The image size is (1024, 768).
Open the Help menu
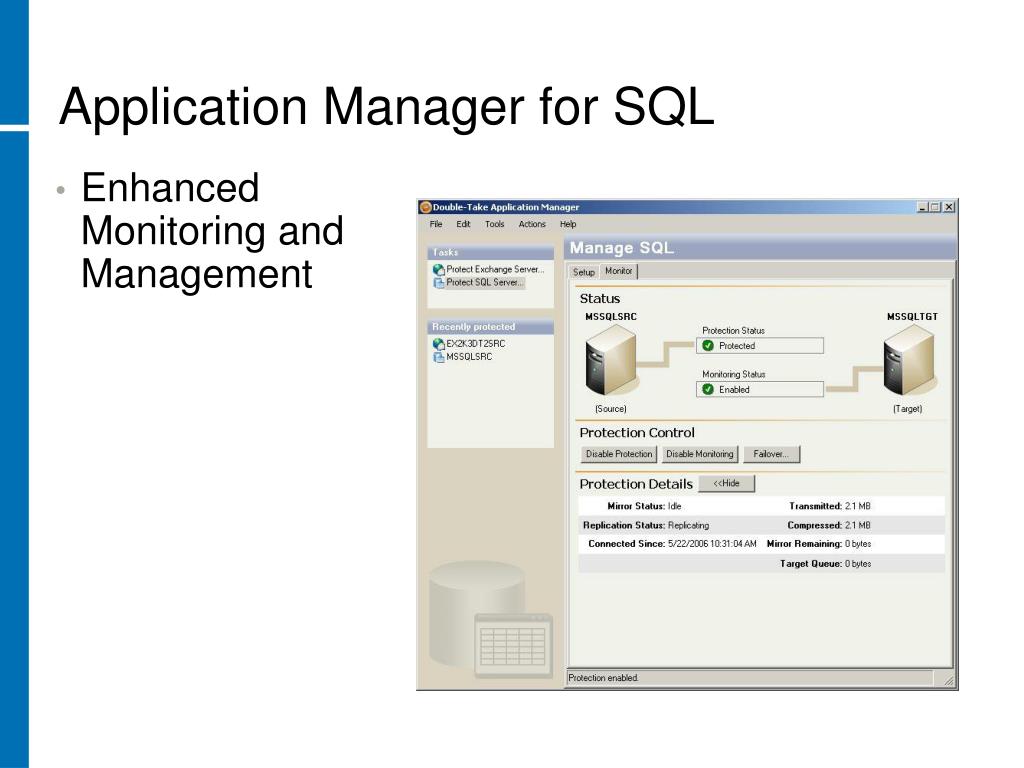[568, 224]
